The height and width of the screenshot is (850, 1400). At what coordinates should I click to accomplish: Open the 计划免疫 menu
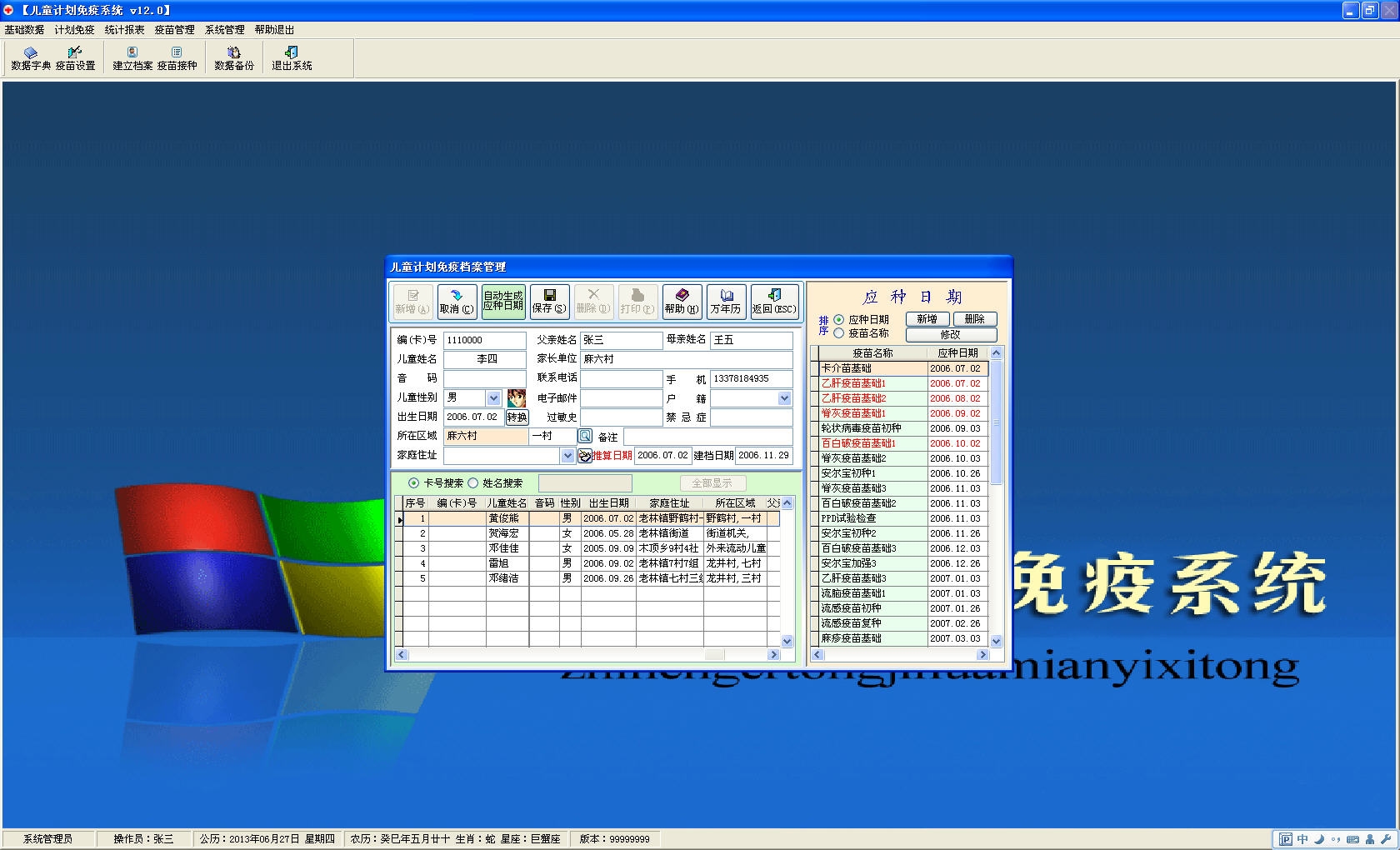point(75,30)
